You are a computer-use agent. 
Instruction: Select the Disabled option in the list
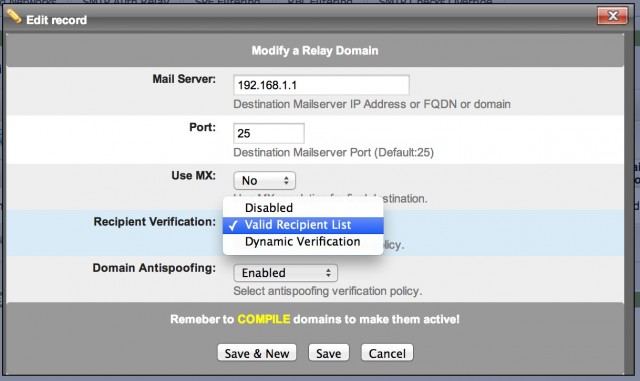tap(303, 208)
